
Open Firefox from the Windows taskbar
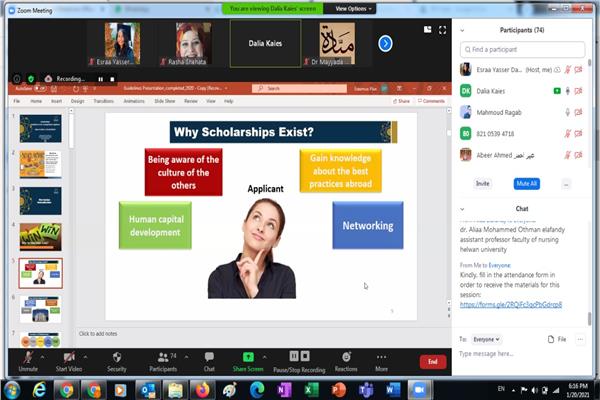[204, 389]
